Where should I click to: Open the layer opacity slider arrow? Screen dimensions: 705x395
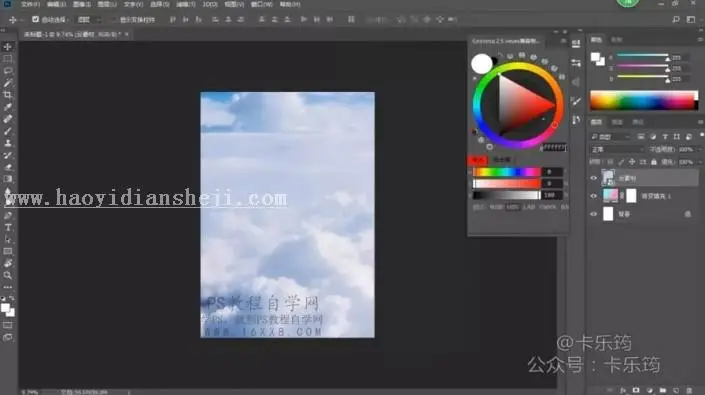699,149
